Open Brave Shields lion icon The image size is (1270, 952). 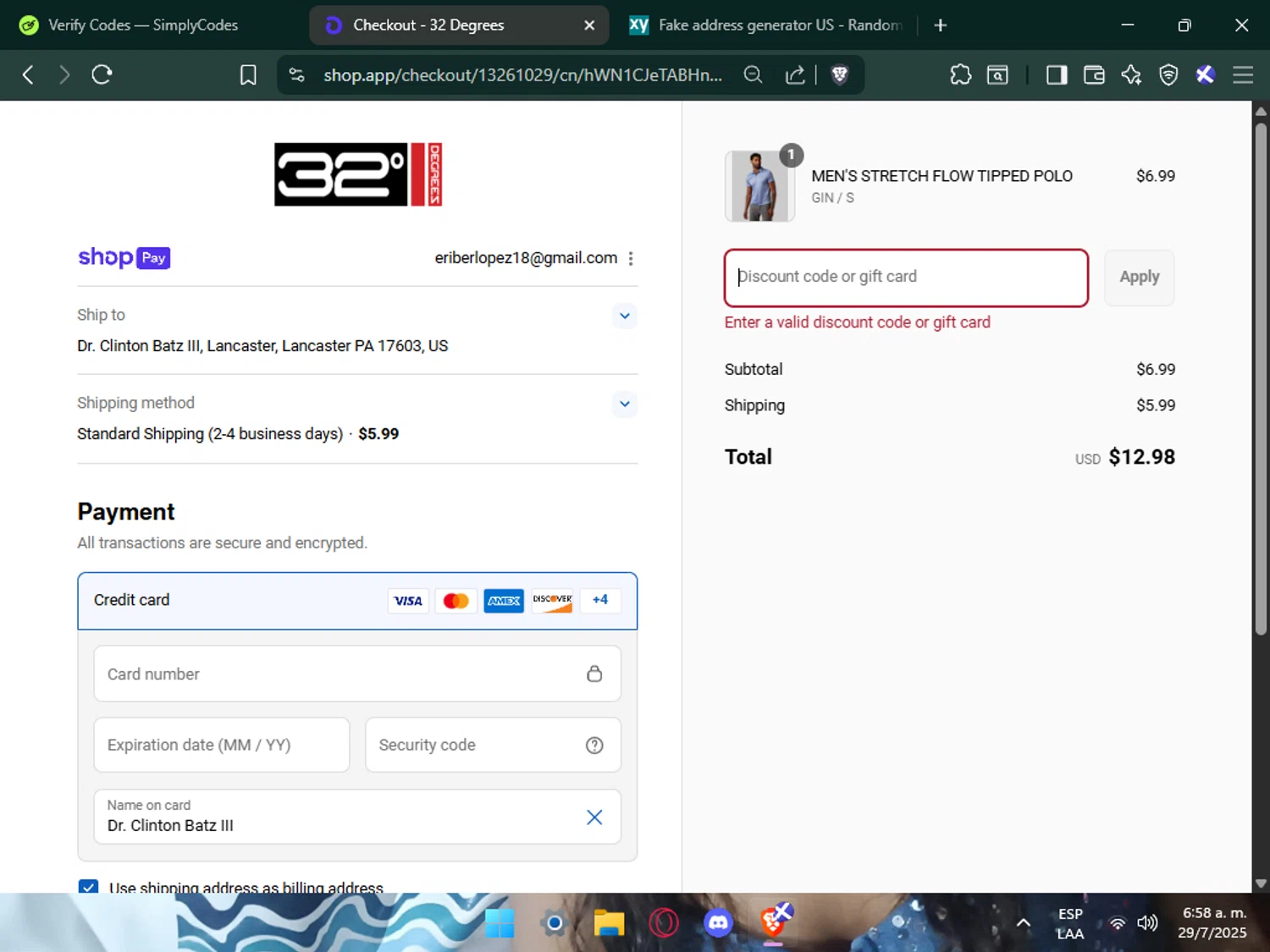point(840,74)
